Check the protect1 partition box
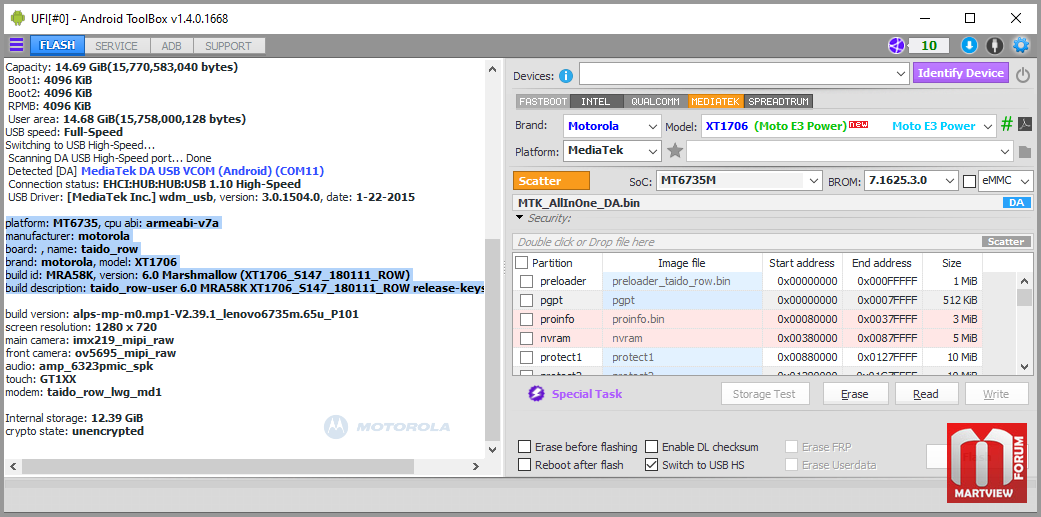The height and width of the screenshot is (517, 1041). (x=526, y=358)
